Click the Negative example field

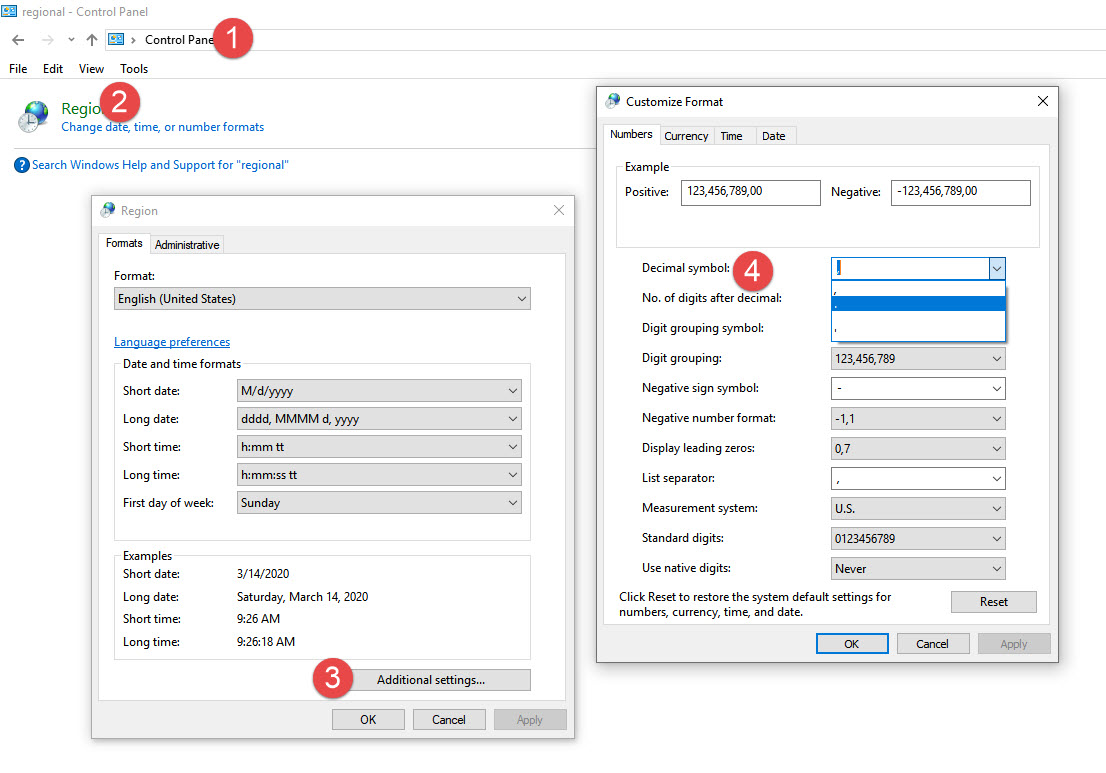[961, 193]
